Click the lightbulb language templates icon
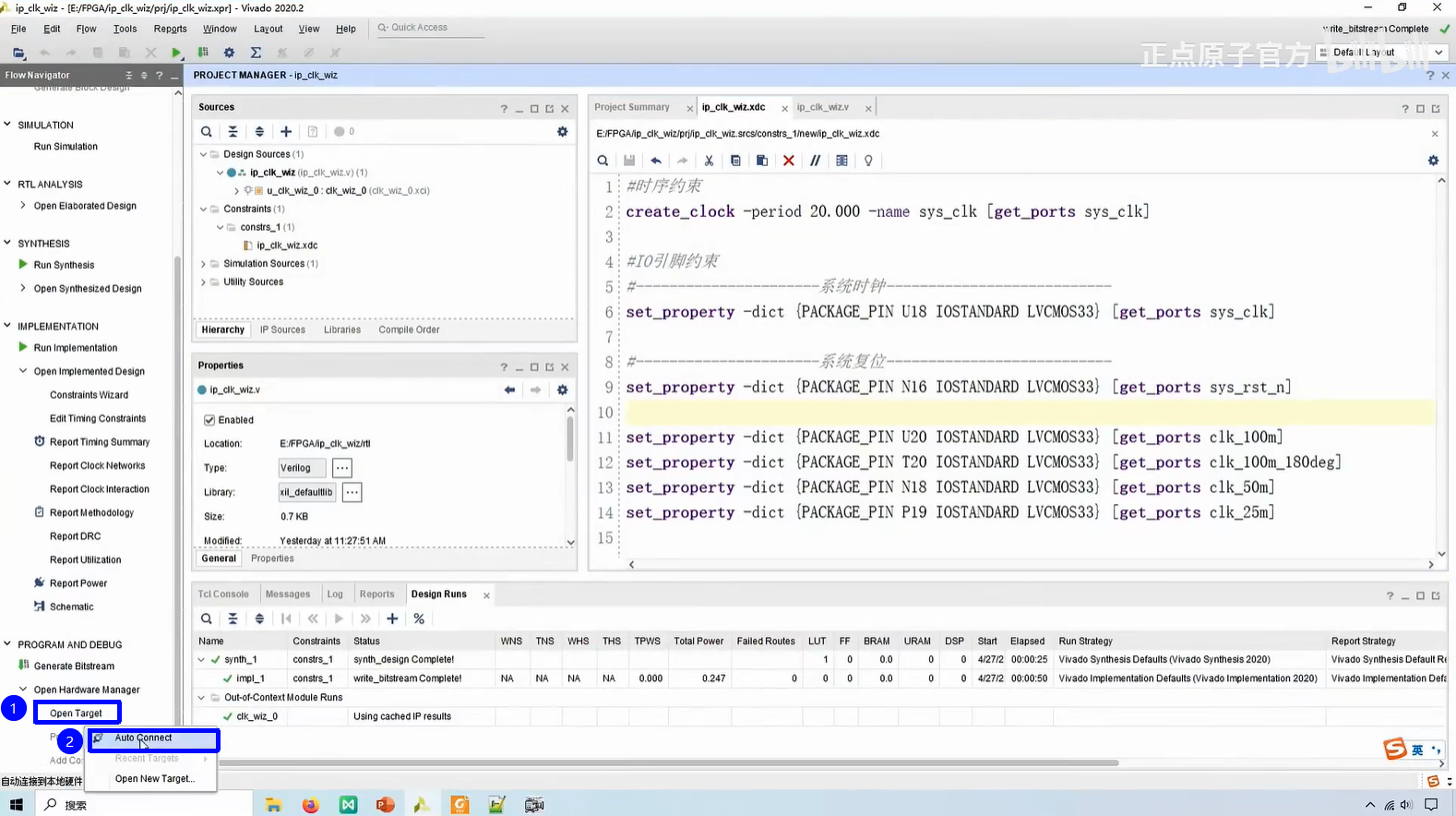 tap(868, 161)
